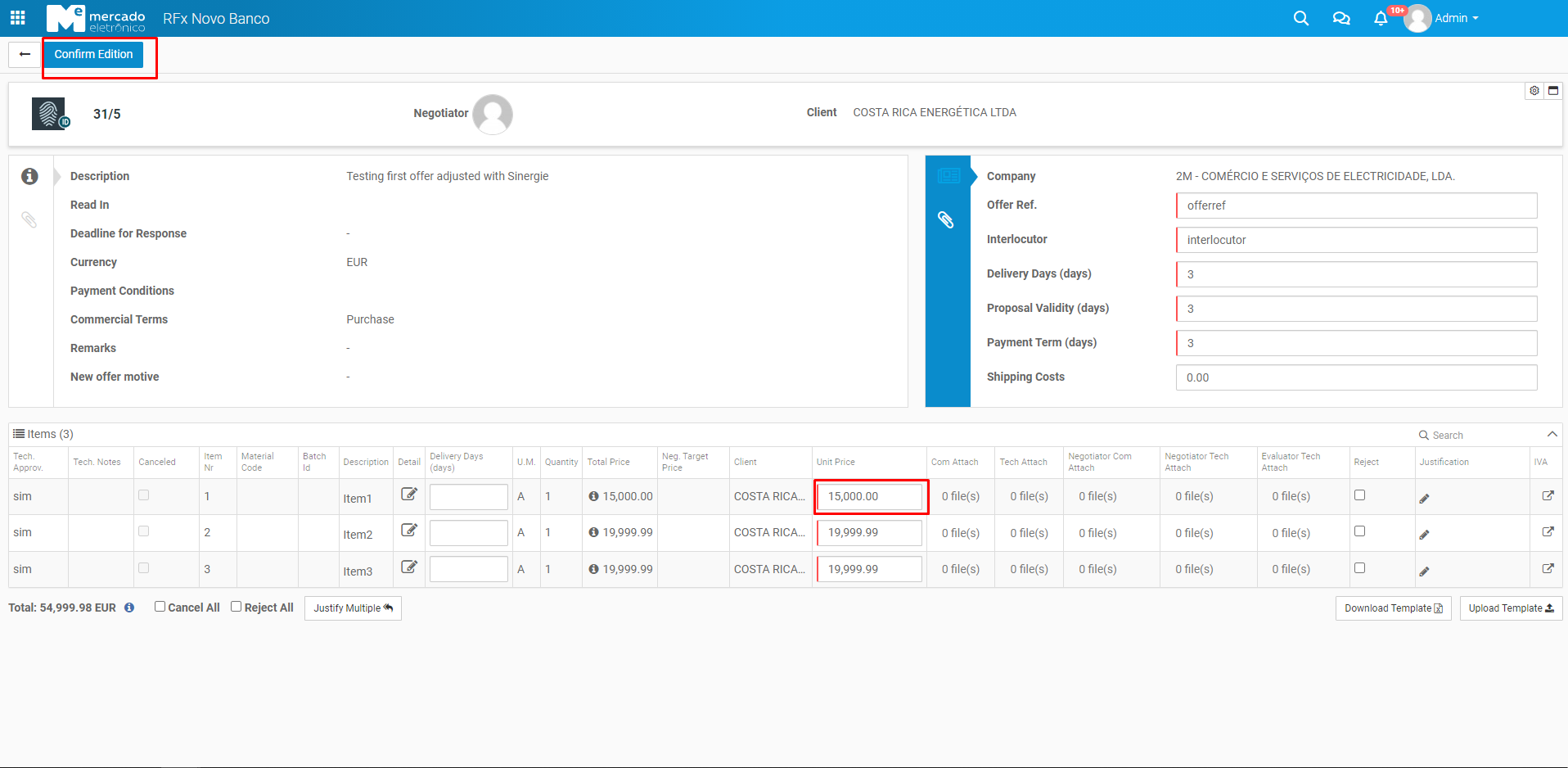Click the search magnifier in header
This screenshot has height=768, width=1568.
pos(1300,18)
